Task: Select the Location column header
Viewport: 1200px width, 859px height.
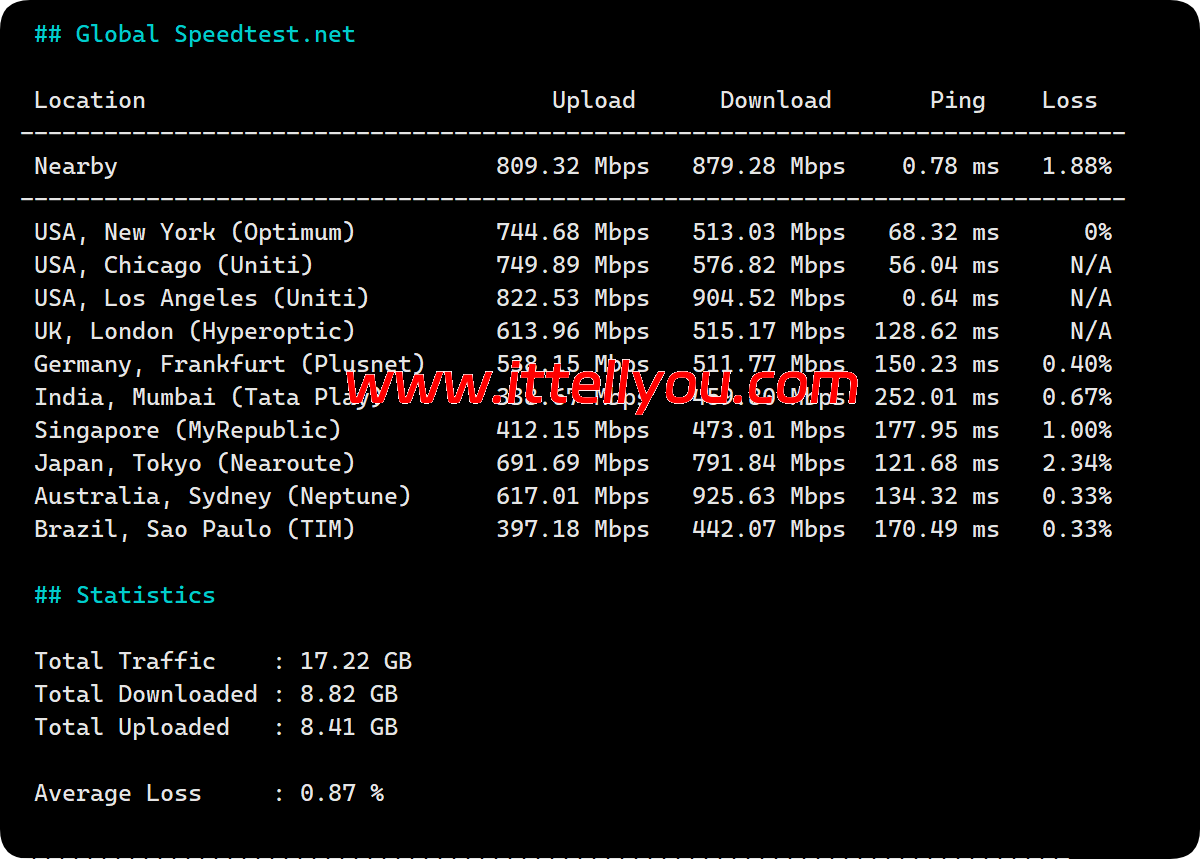Action: 90,100
